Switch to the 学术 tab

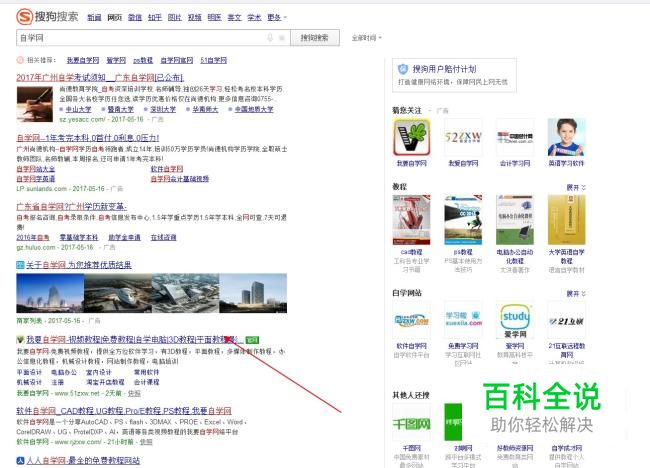254,17
